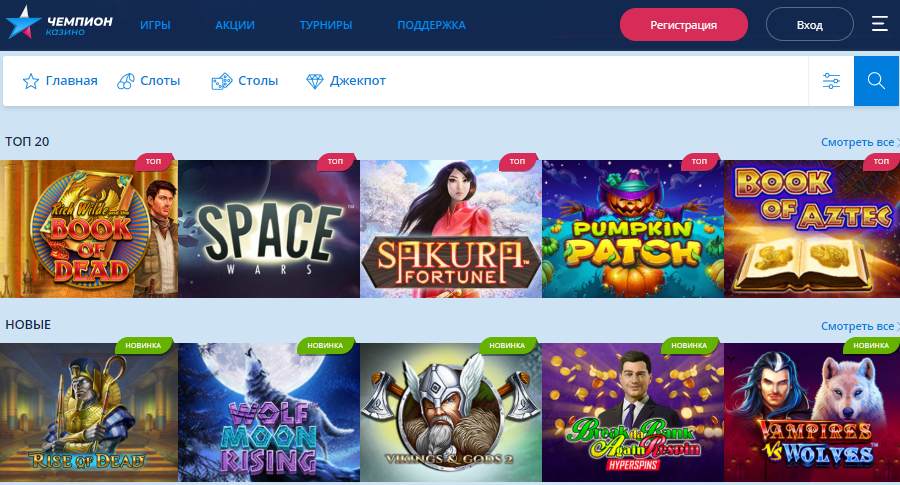The image size is (900, 485).
Task: Launch the Space Wars game thumbnail
Action: 269,228
